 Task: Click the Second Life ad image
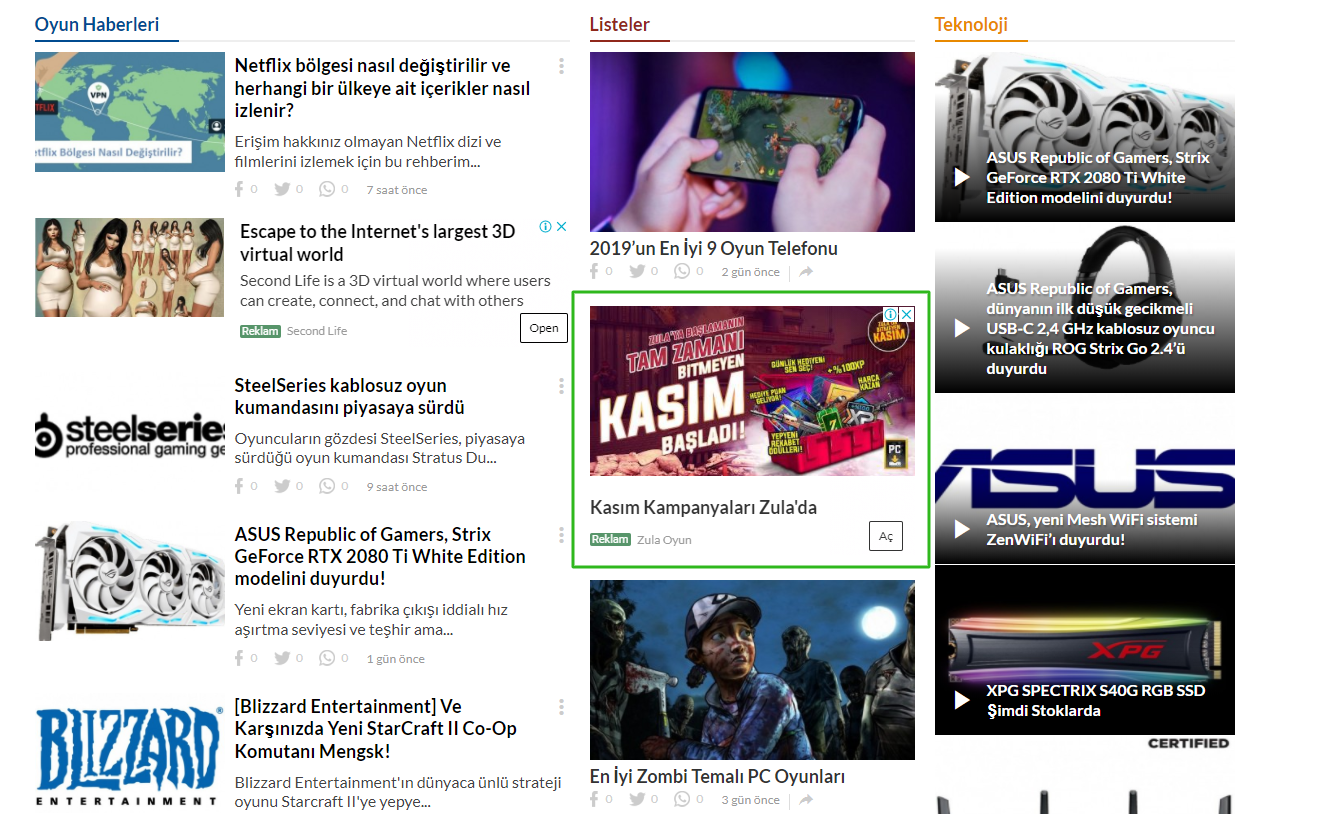pos(130,268)
